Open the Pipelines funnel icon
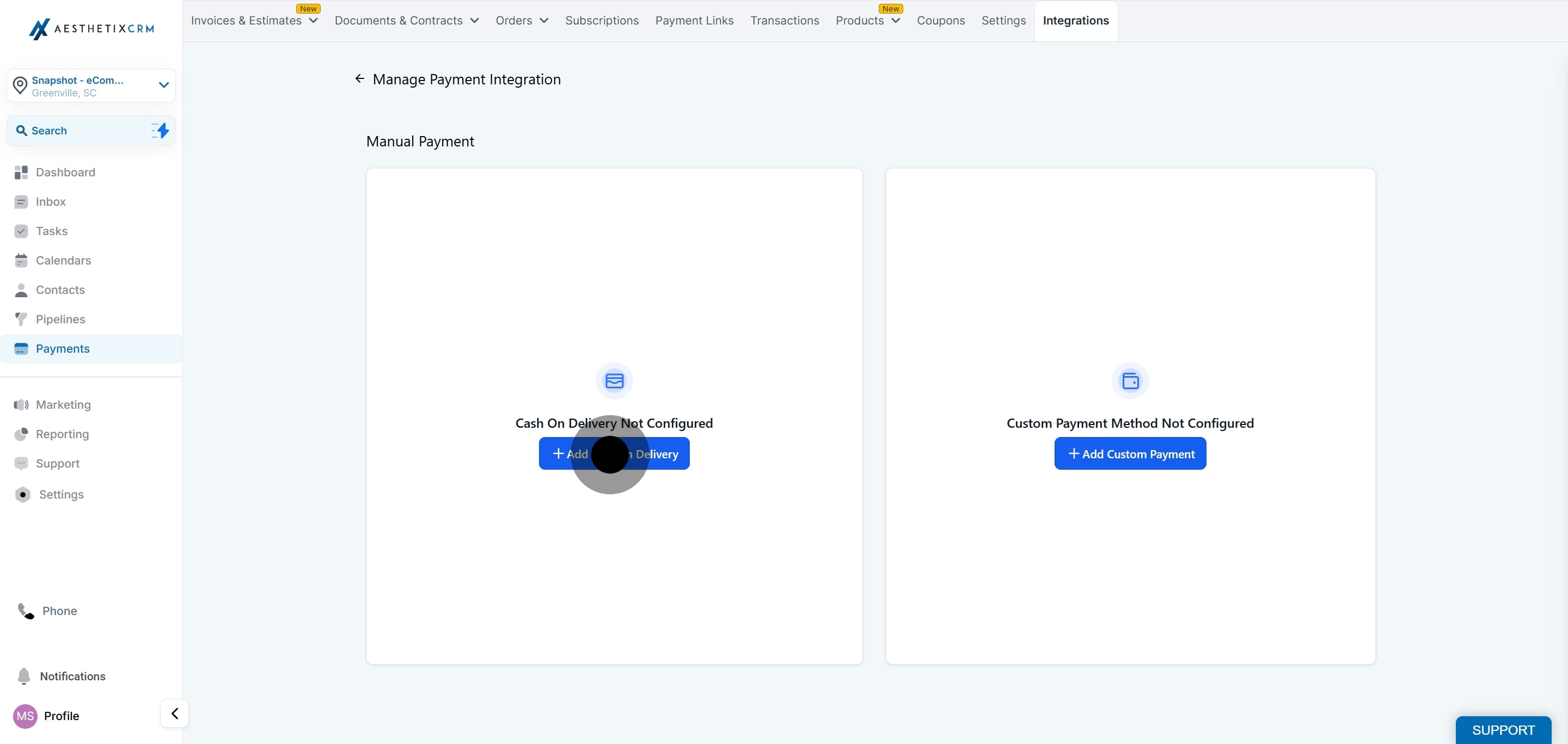 coord(21,319)
